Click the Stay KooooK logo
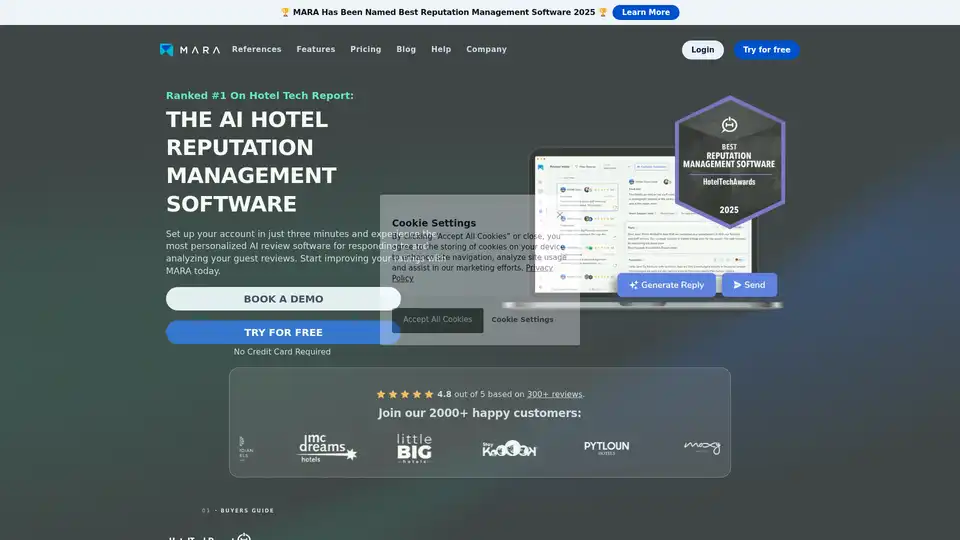 pyautogui.click(x=508, y=449)
